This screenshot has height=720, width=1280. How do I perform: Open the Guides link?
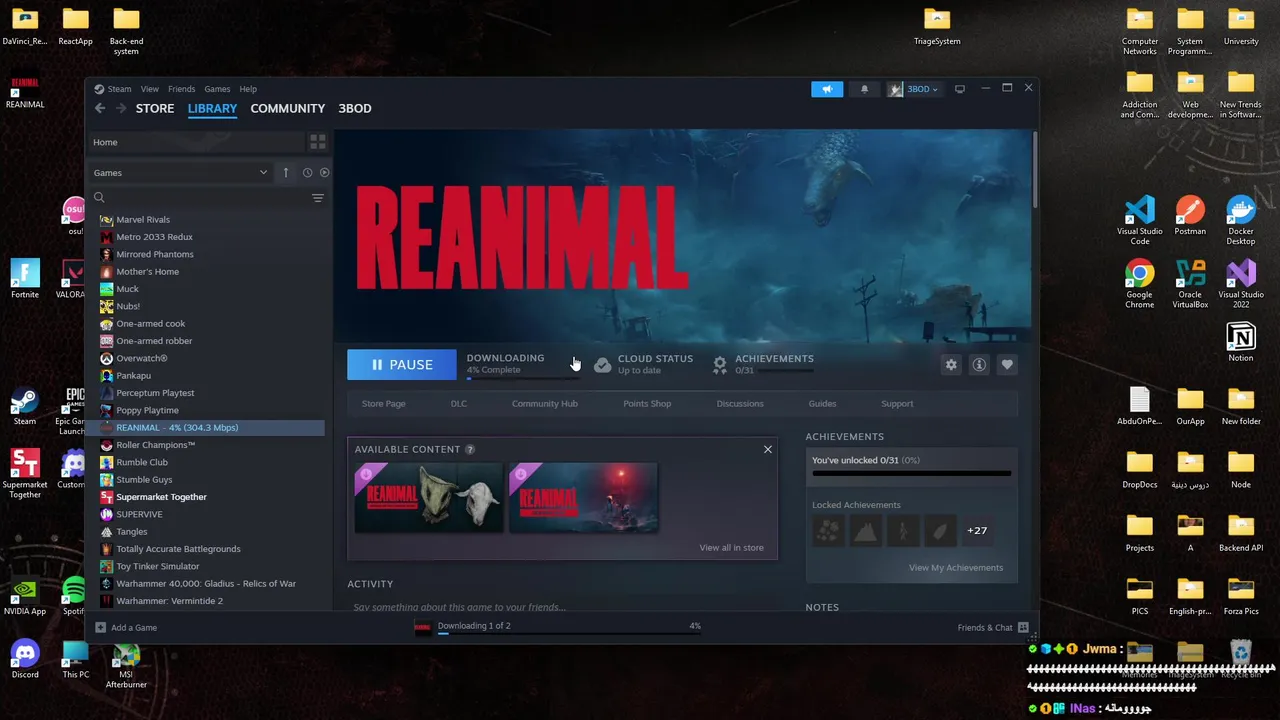(x=822, y=404)
